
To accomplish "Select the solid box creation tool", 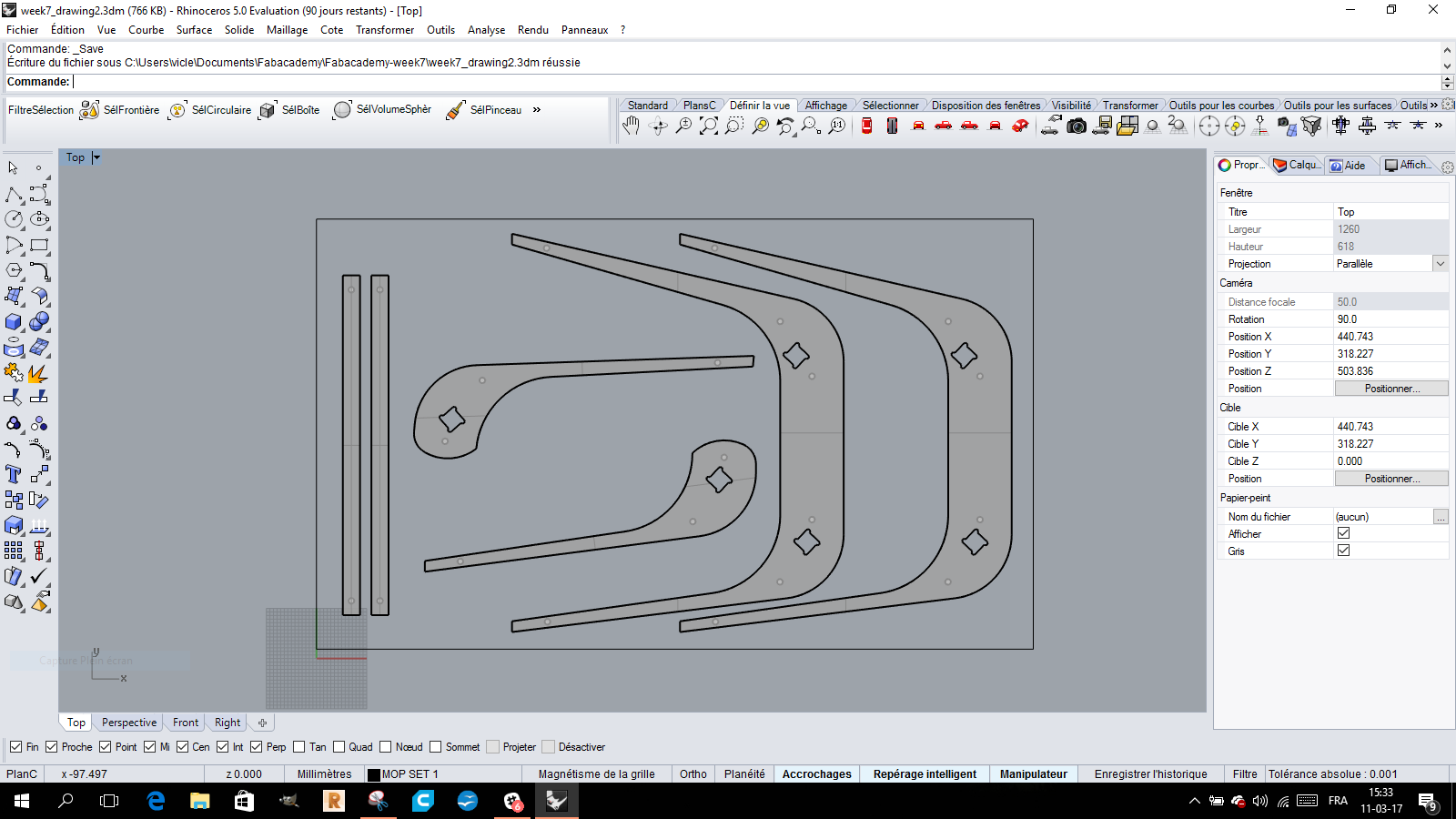I will (14, 322).
